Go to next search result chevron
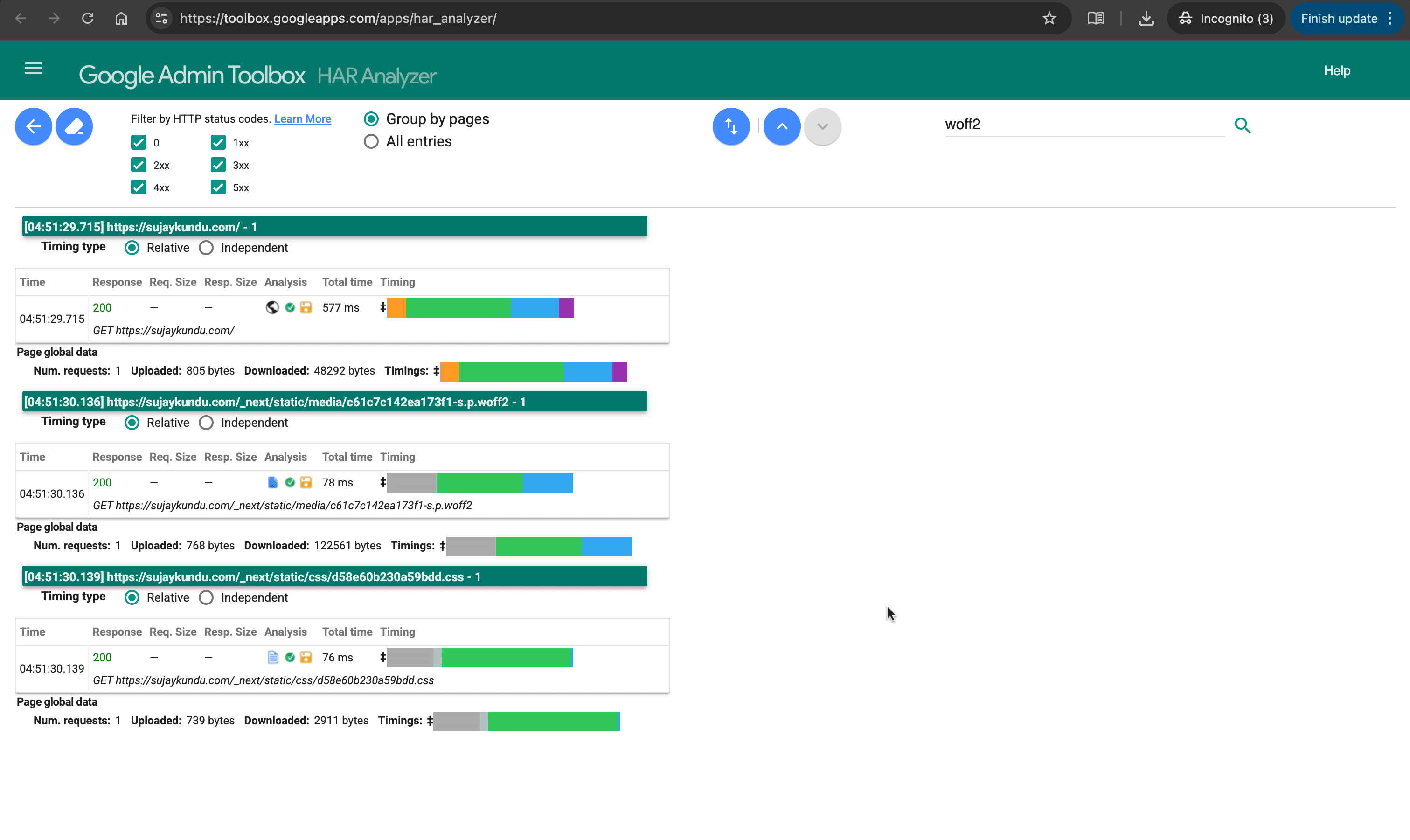Image resolution: width=1410 pixels, height=840 pixels. tap(822, 126)
